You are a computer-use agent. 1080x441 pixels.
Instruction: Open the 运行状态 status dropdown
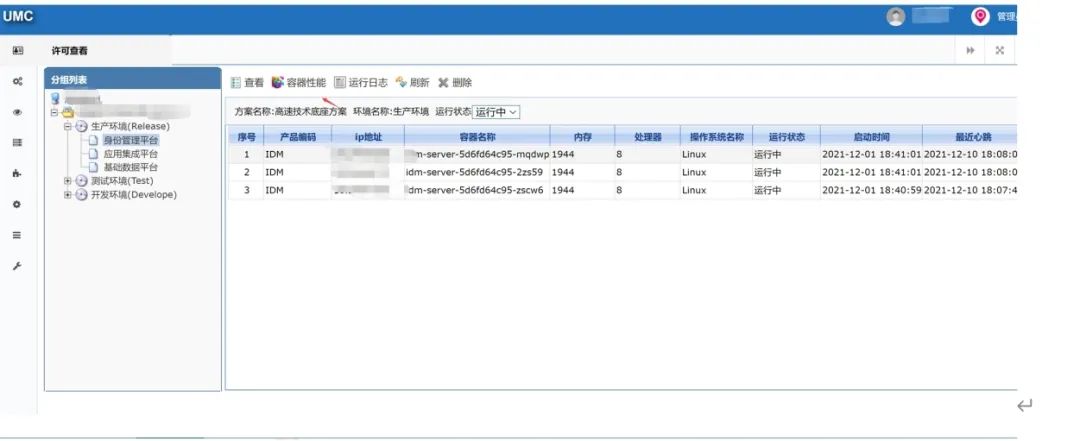coord(496,112)
